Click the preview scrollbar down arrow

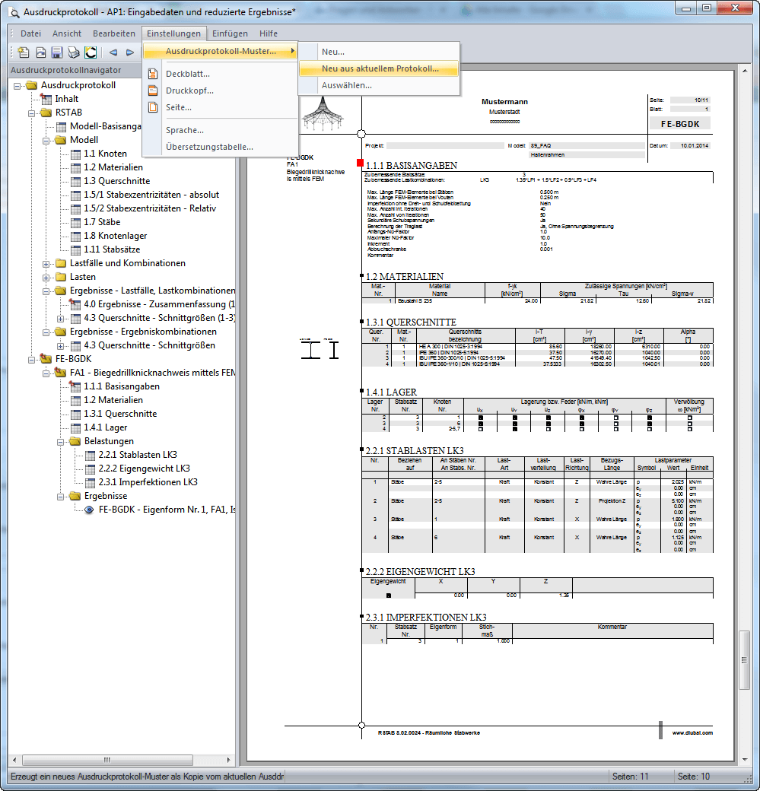[745, 760]
